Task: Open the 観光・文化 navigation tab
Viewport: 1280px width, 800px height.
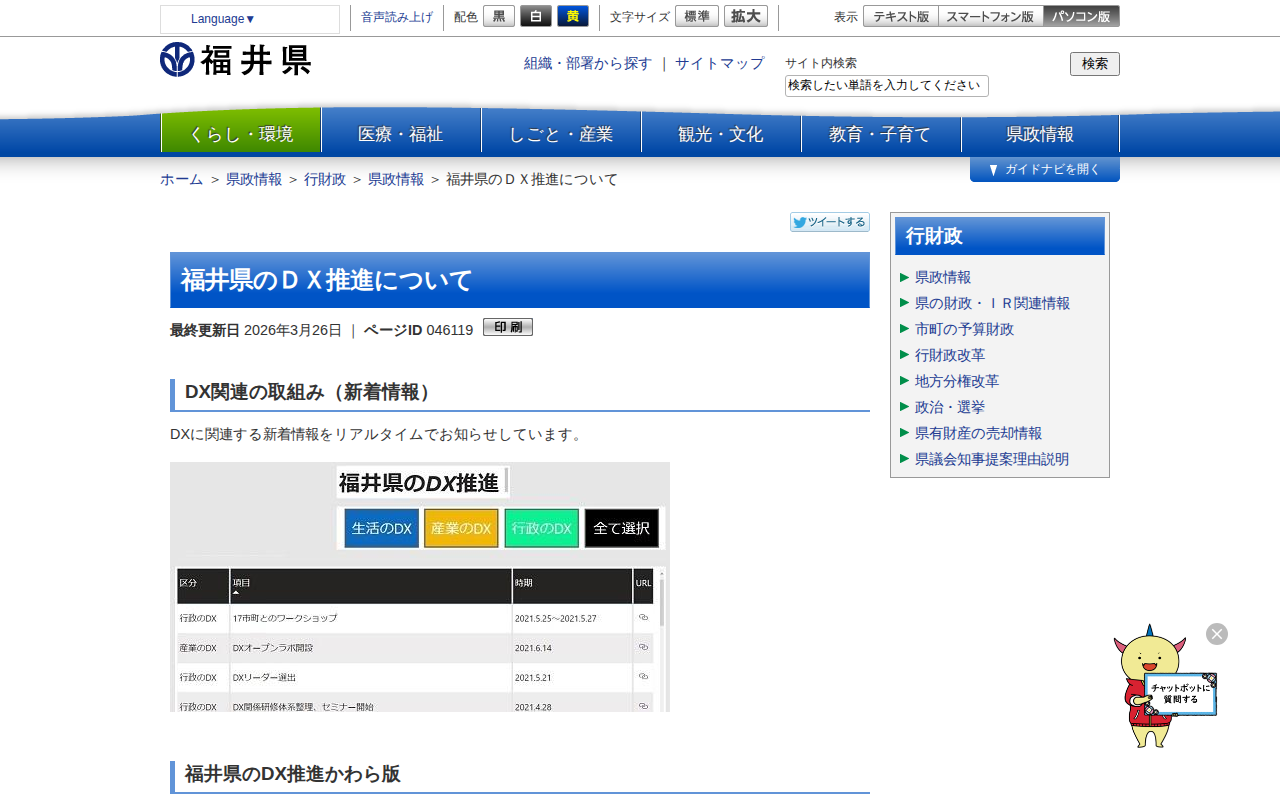Action: [x=720, y=134]
